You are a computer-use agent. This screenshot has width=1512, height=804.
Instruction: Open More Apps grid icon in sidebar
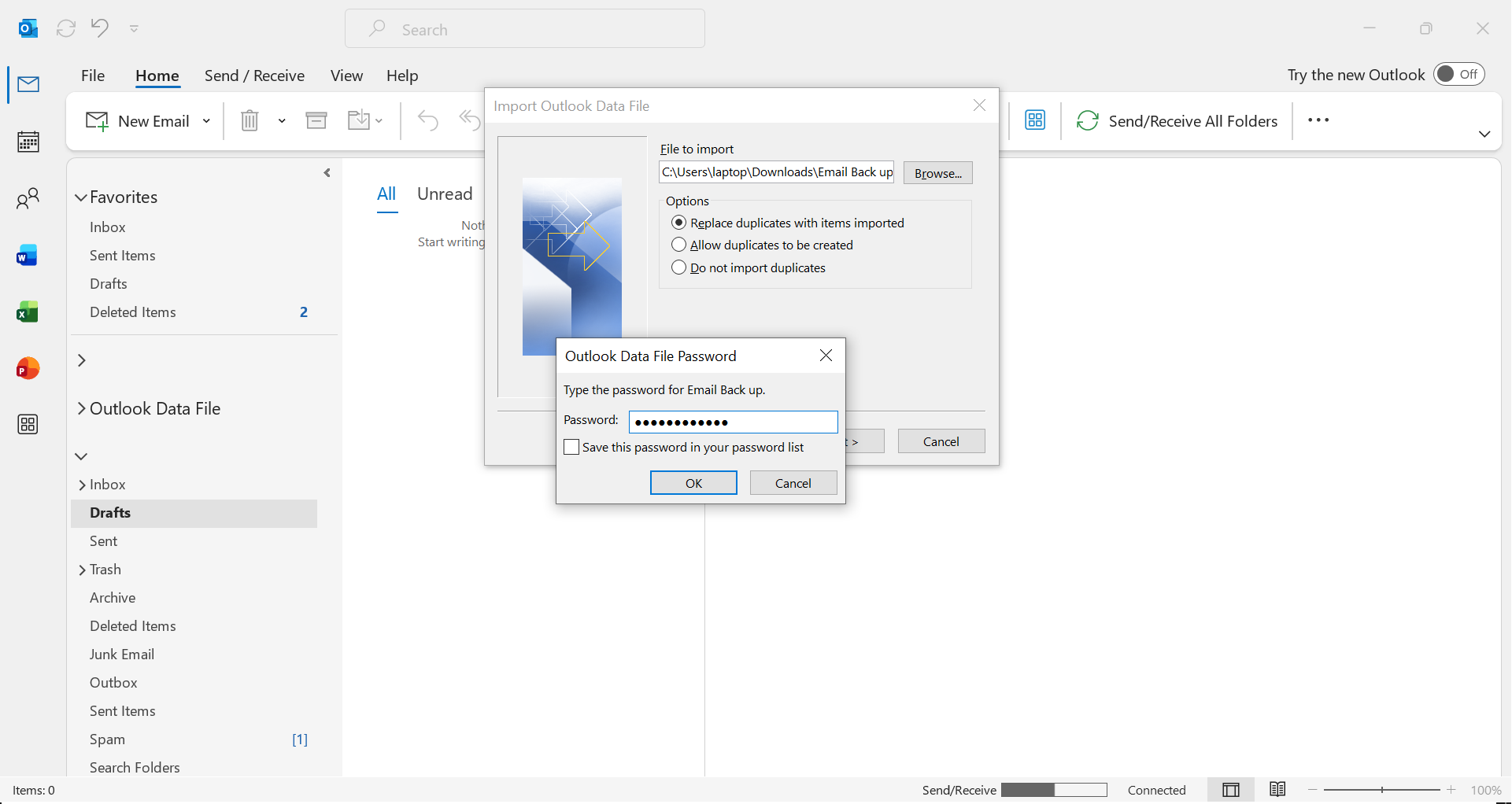click(28, 425)
